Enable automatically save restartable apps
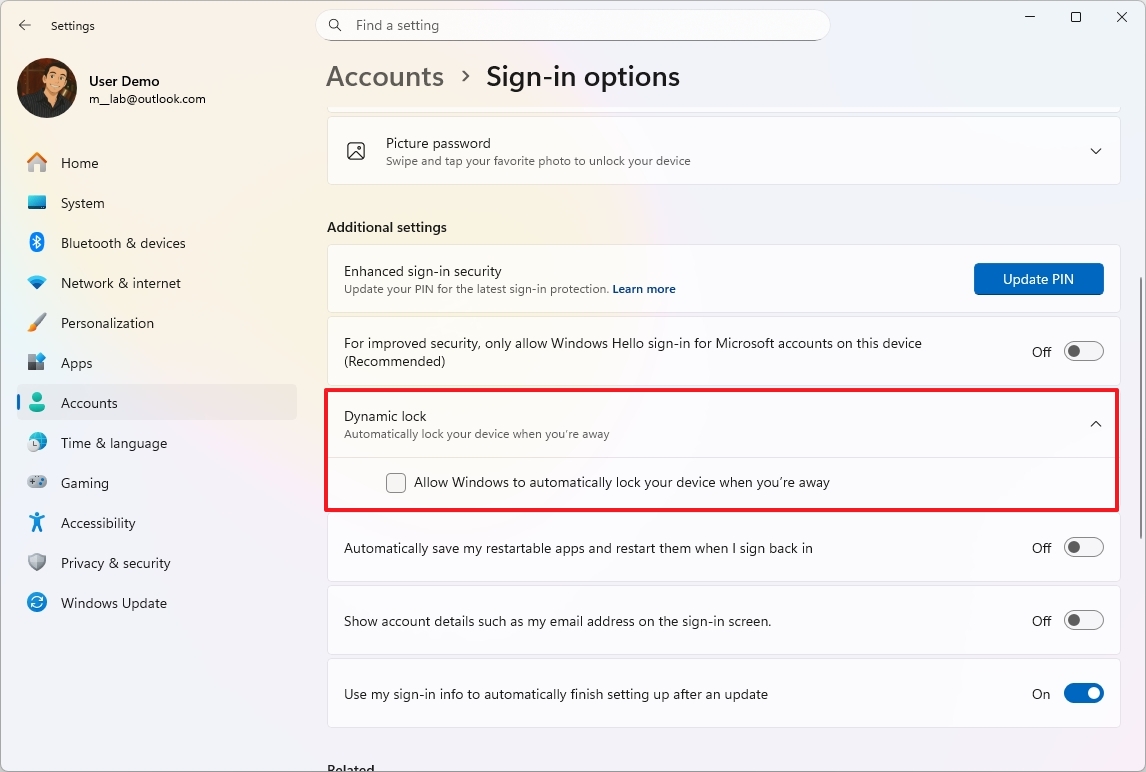The width and height of the screenshot is (1146, 772). [x=1082, y=547]
